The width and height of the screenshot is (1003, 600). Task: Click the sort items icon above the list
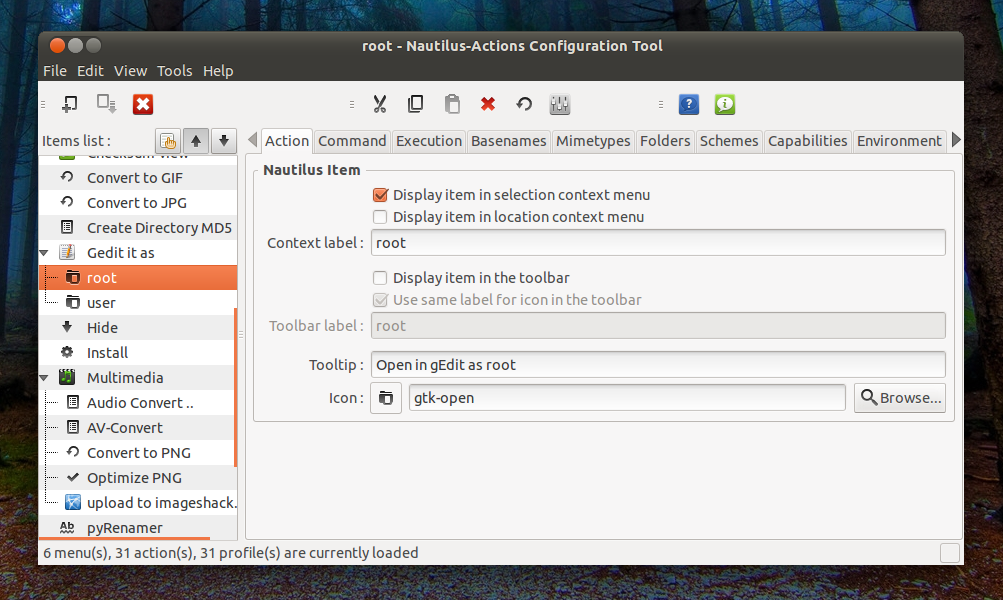[168, 141]
